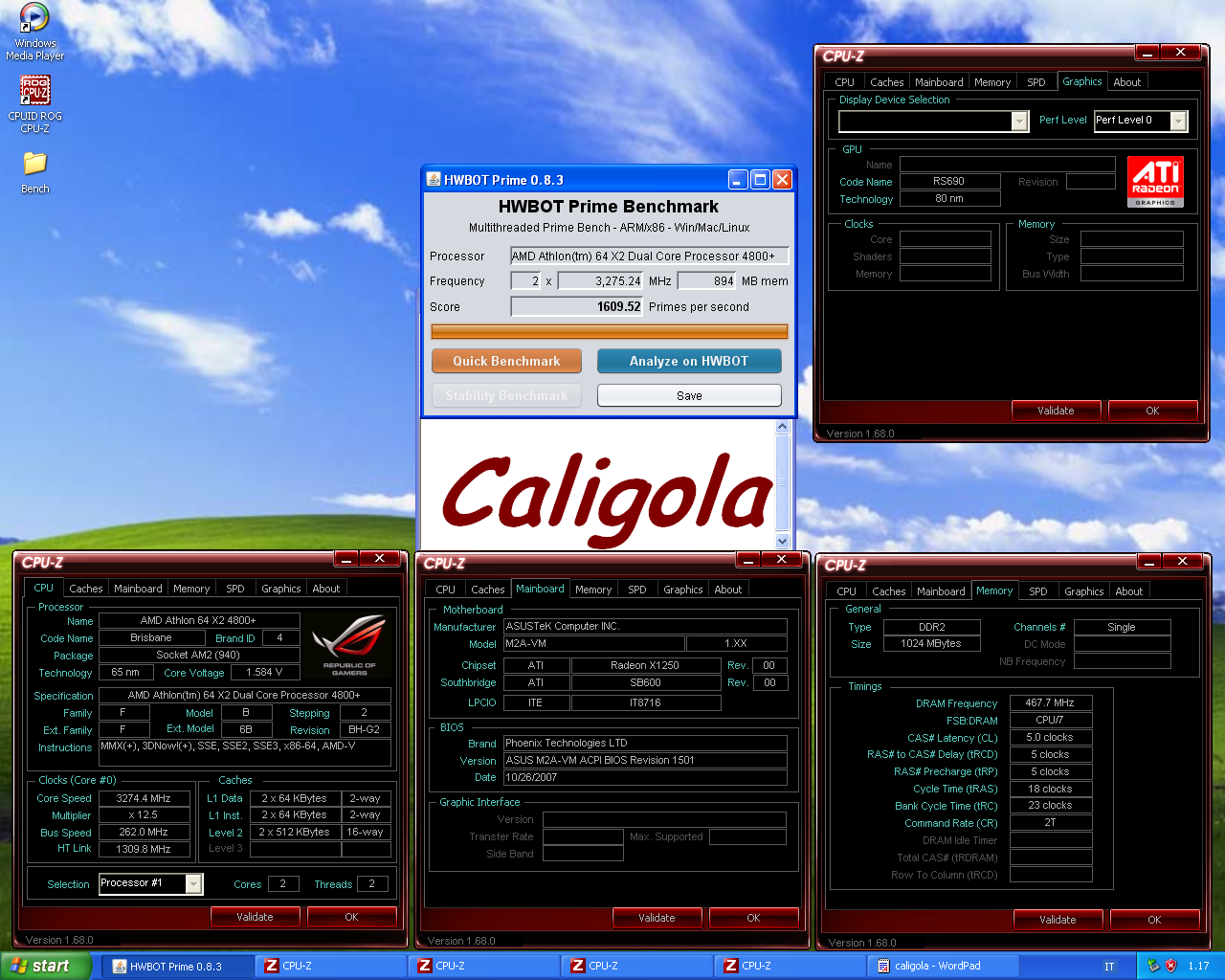Click the BIOS Date value 10/26/2007
This screenshot has height=980, width=1225.
point(645,777)
